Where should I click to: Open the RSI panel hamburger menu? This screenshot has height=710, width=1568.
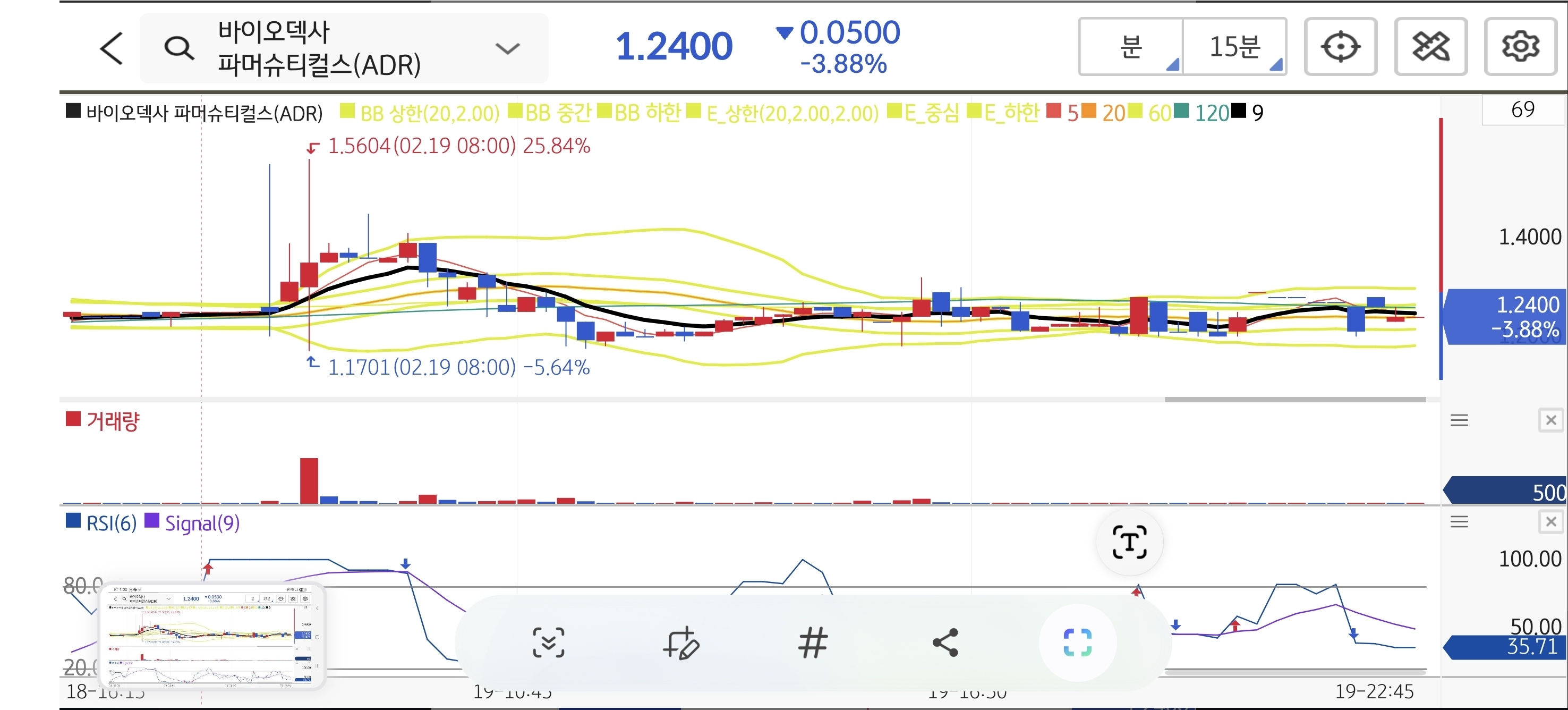[x=1459, y=522]
